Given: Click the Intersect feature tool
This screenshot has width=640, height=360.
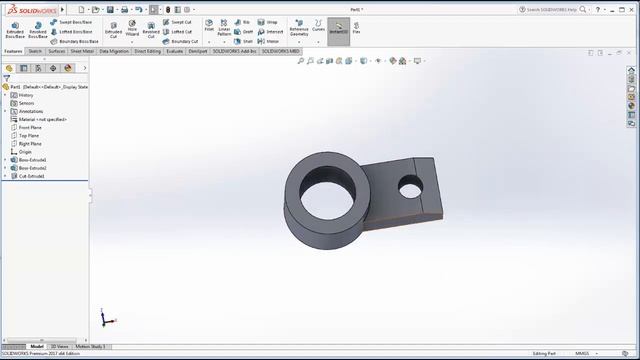Looking at the screenshot, I should pyautogui.click(x=270, y=32).
